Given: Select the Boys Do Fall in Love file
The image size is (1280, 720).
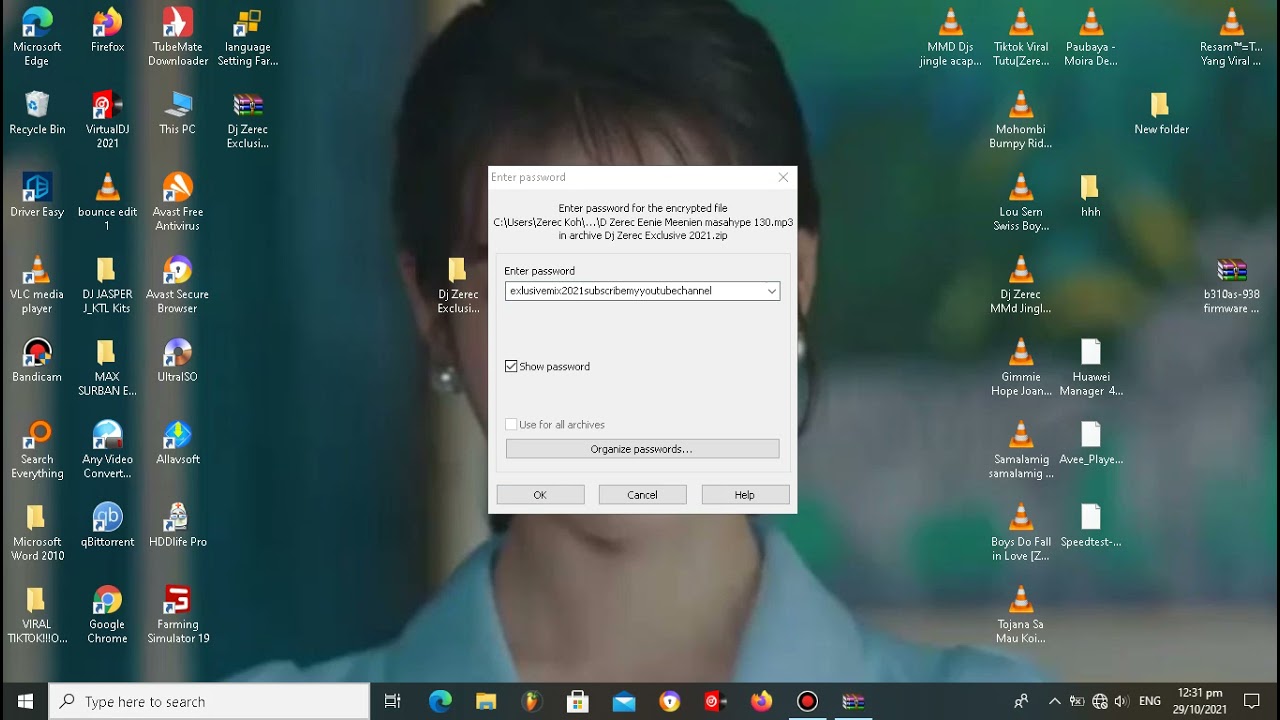Looking at the screenshot, I should point(1021,533).
